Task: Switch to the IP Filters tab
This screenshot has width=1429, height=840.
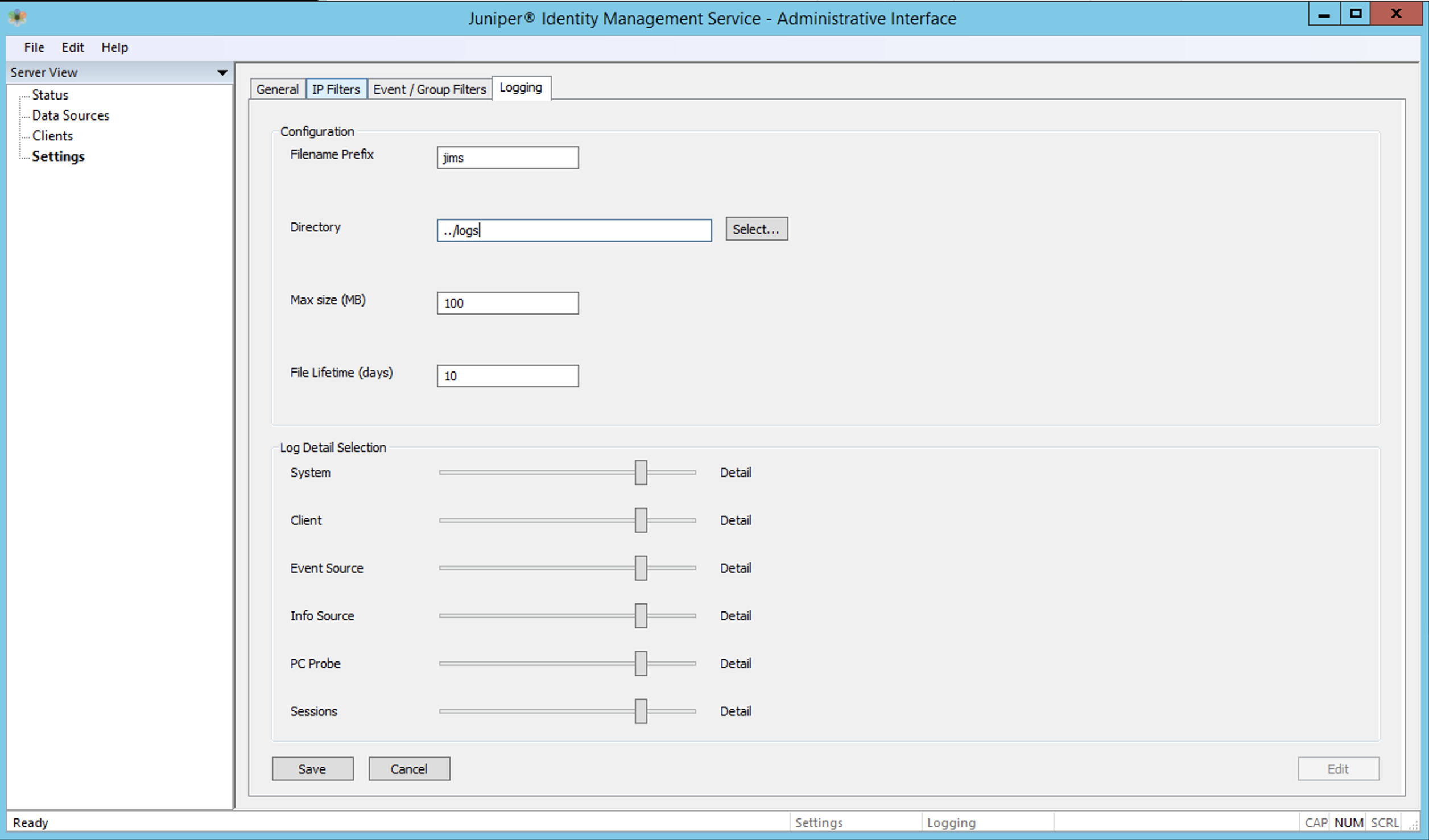Action: tap(336, 89)
